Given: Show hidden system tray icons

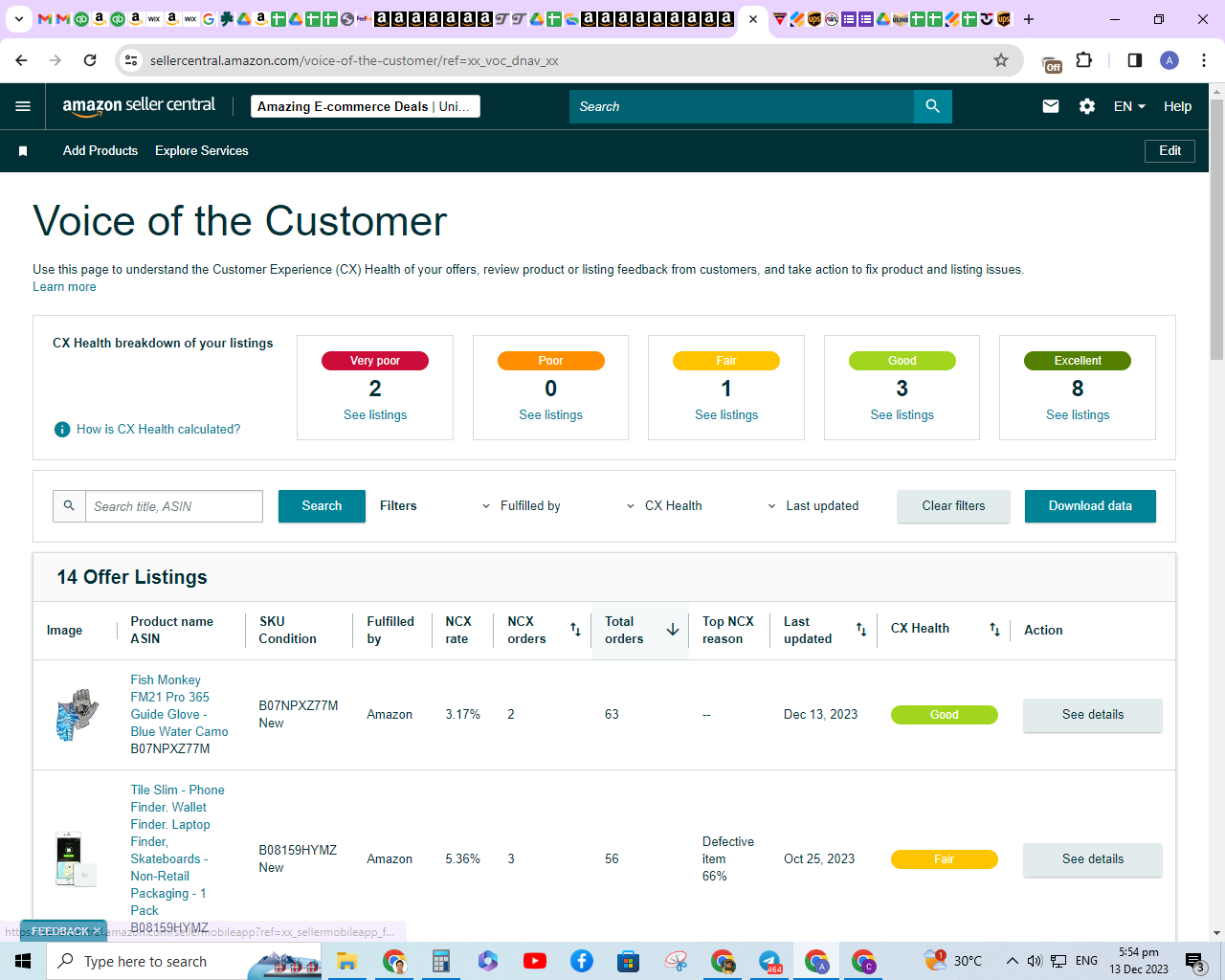Looking at the screenshot, I should pos(1012,961).
